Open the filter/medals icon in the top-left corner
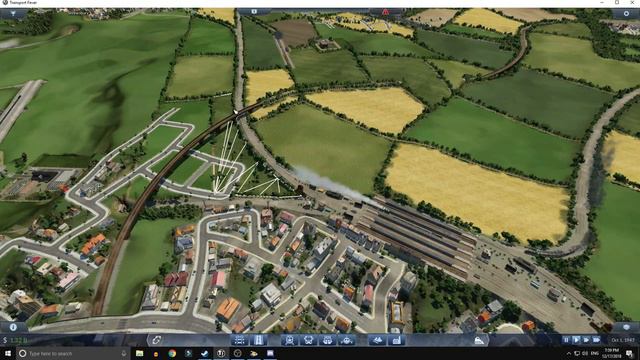Viewport: 640px width, 360px height. point(13,13)
